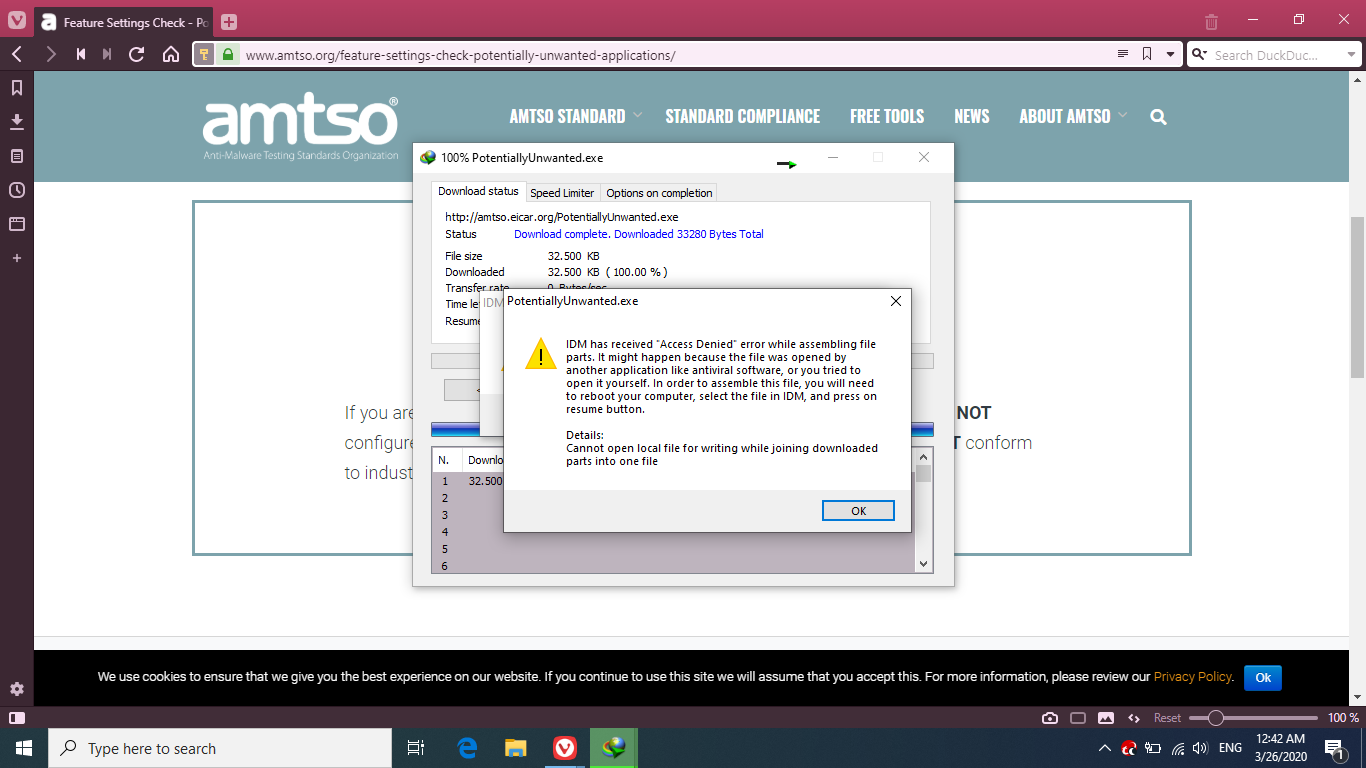The width and height of the screenshot is (1366, 768).
Task: Expand the search field history dropdown
Action: 1353,55
